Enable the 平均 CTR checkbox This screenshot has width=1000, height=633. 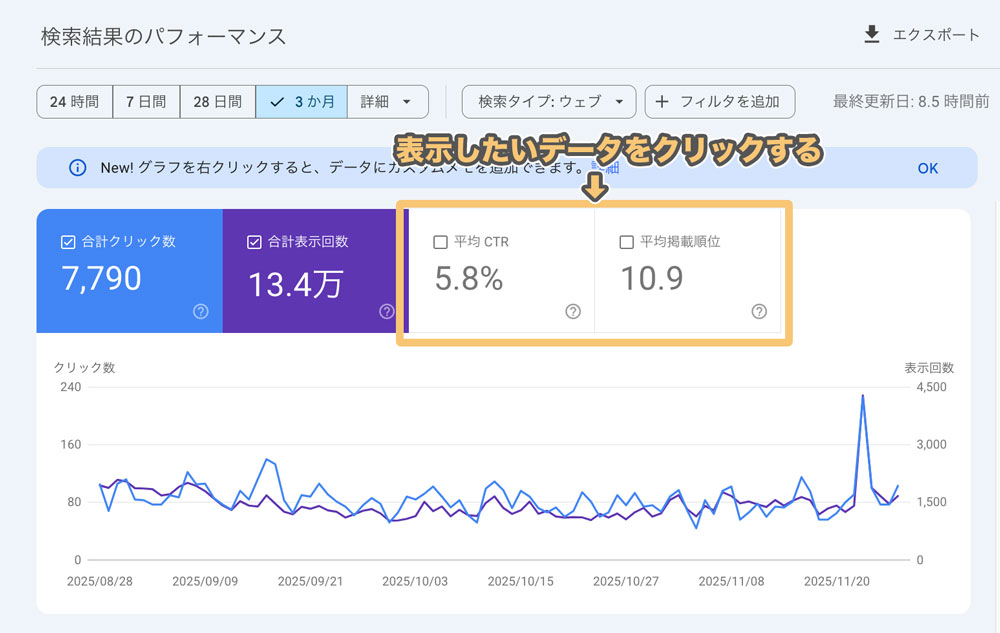tap(440, 241)
